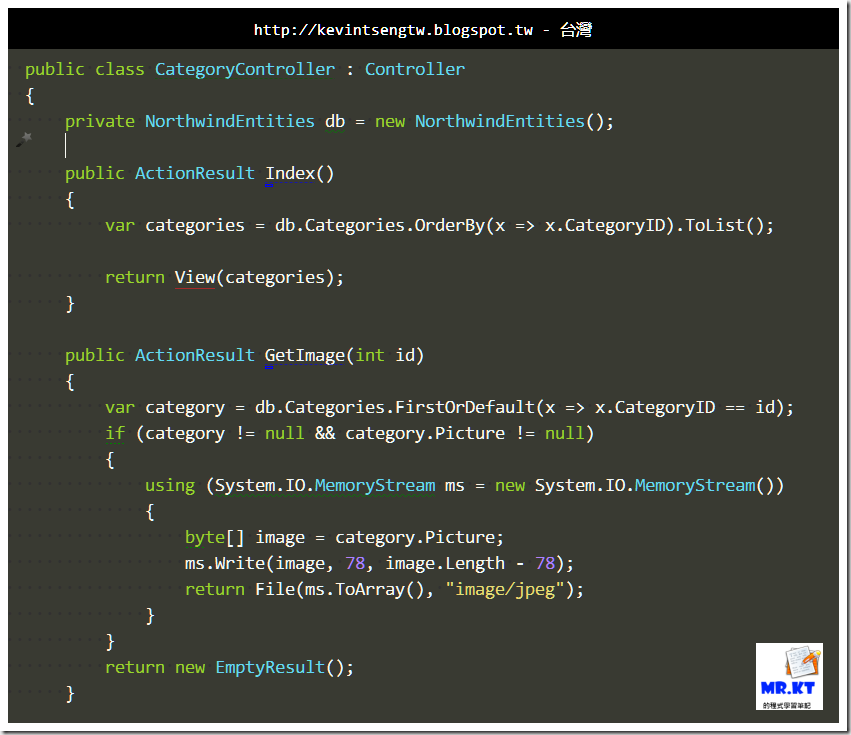Click the 'int' keyword in GetImage parameters
851x735 pixels.
click(370, 356)
